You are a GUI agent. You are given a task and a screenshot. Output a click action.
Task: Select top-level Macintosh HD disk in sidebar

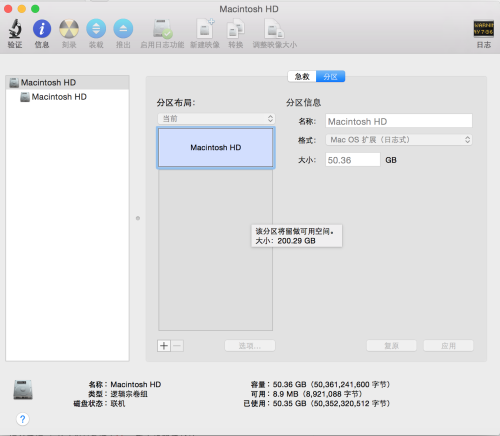tap(67, 82)
